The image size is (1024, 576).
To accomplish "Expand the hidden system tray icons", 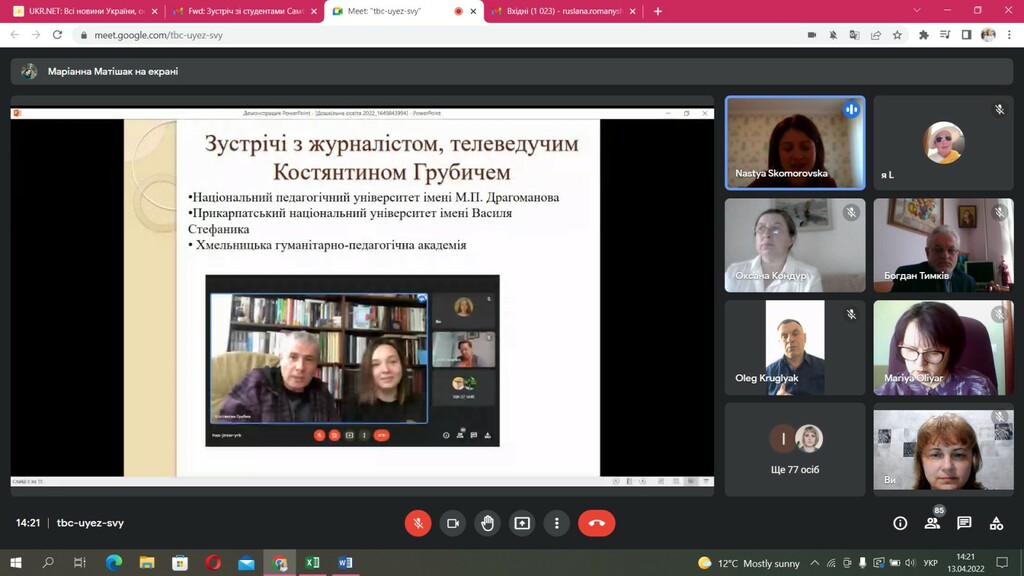I will (x=815, y=563).
